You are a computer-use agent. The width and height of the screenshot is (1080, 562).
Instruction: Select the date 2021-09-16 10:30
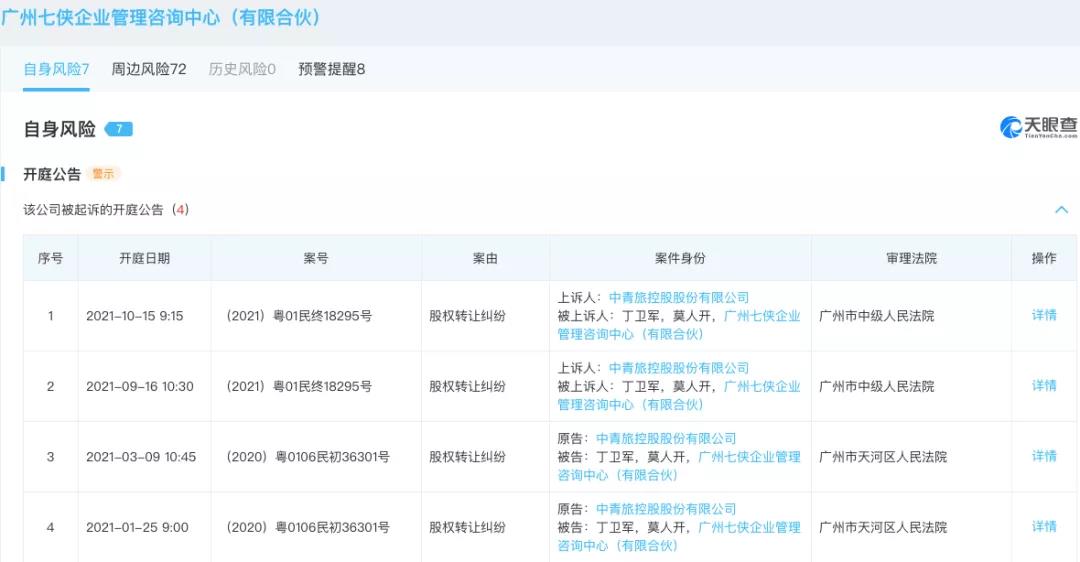tap(140, 386)
